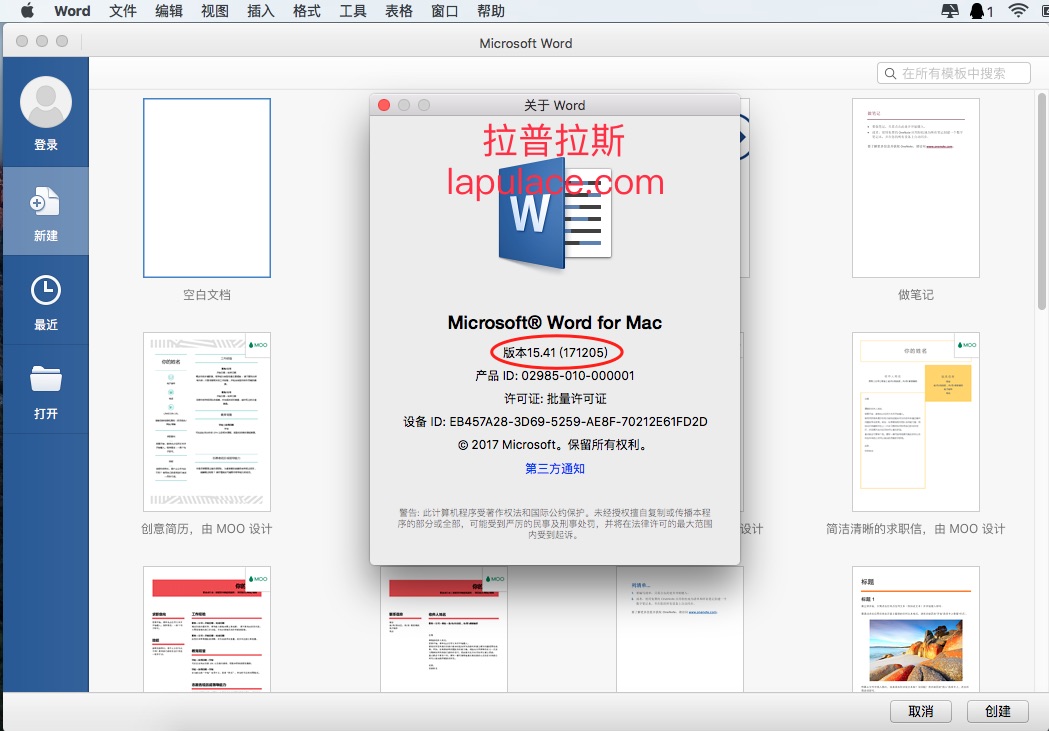Image resolution: width=1049 pixels, height=731 pixels.
Task: Select the 新建 new document sidebar icon
Action: [45, 203]
